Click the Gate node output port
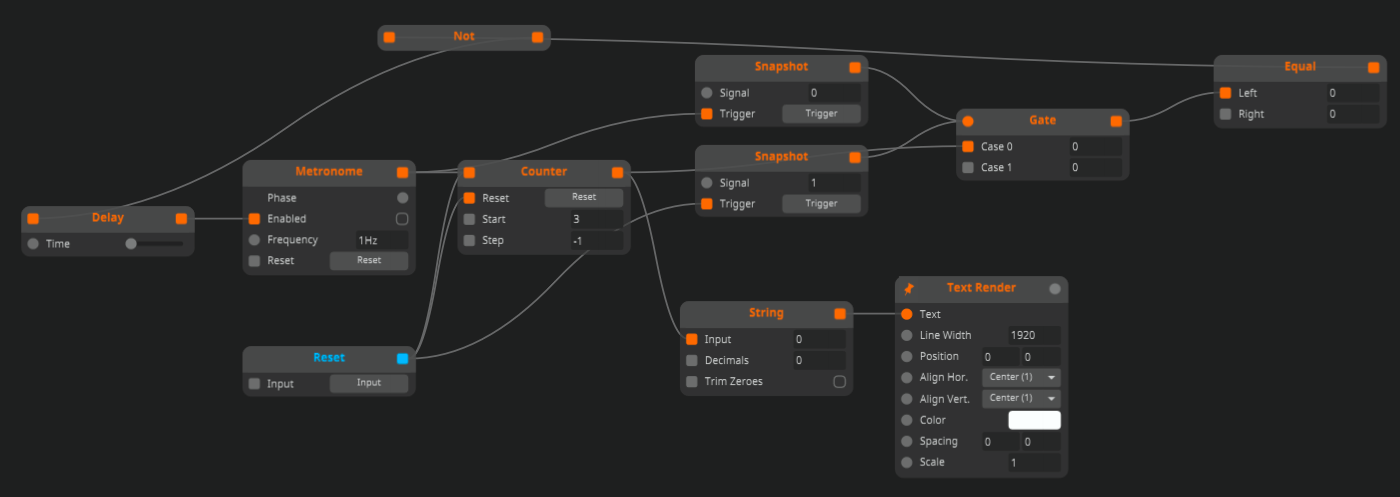 tap(1116, 121)
